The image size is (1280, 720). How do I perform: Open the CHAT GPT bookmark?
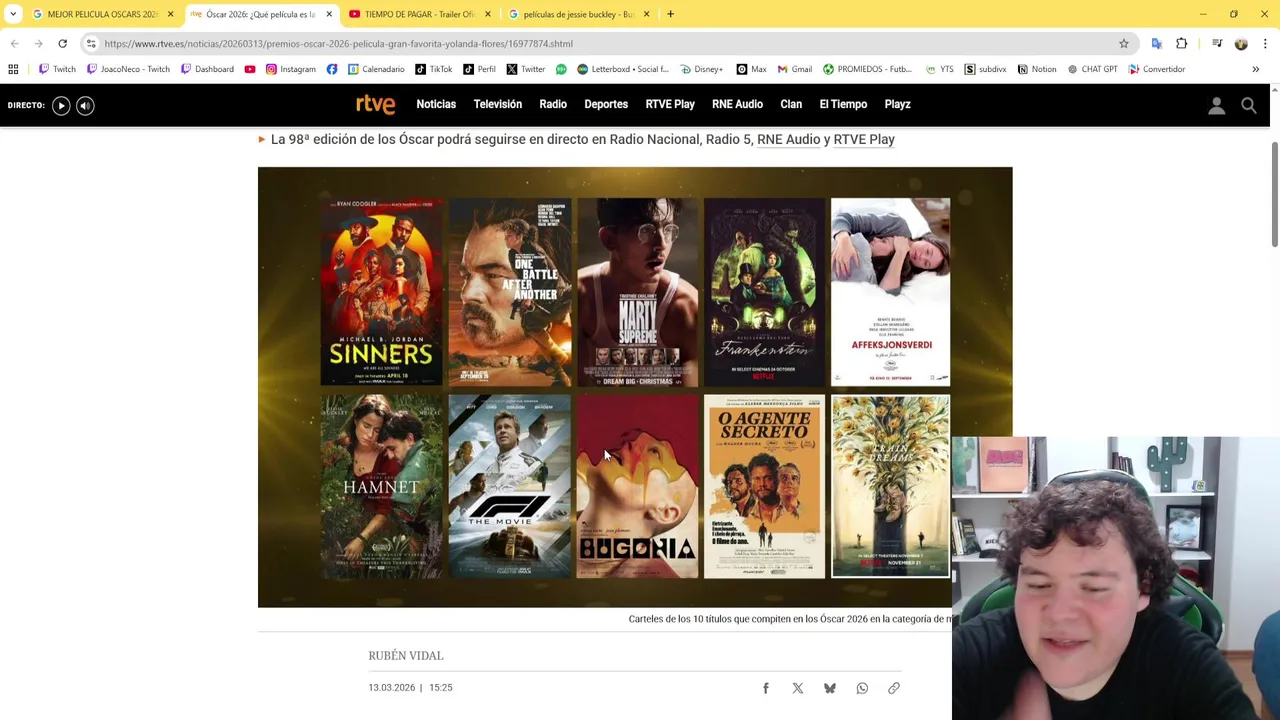pos(1092,69)
